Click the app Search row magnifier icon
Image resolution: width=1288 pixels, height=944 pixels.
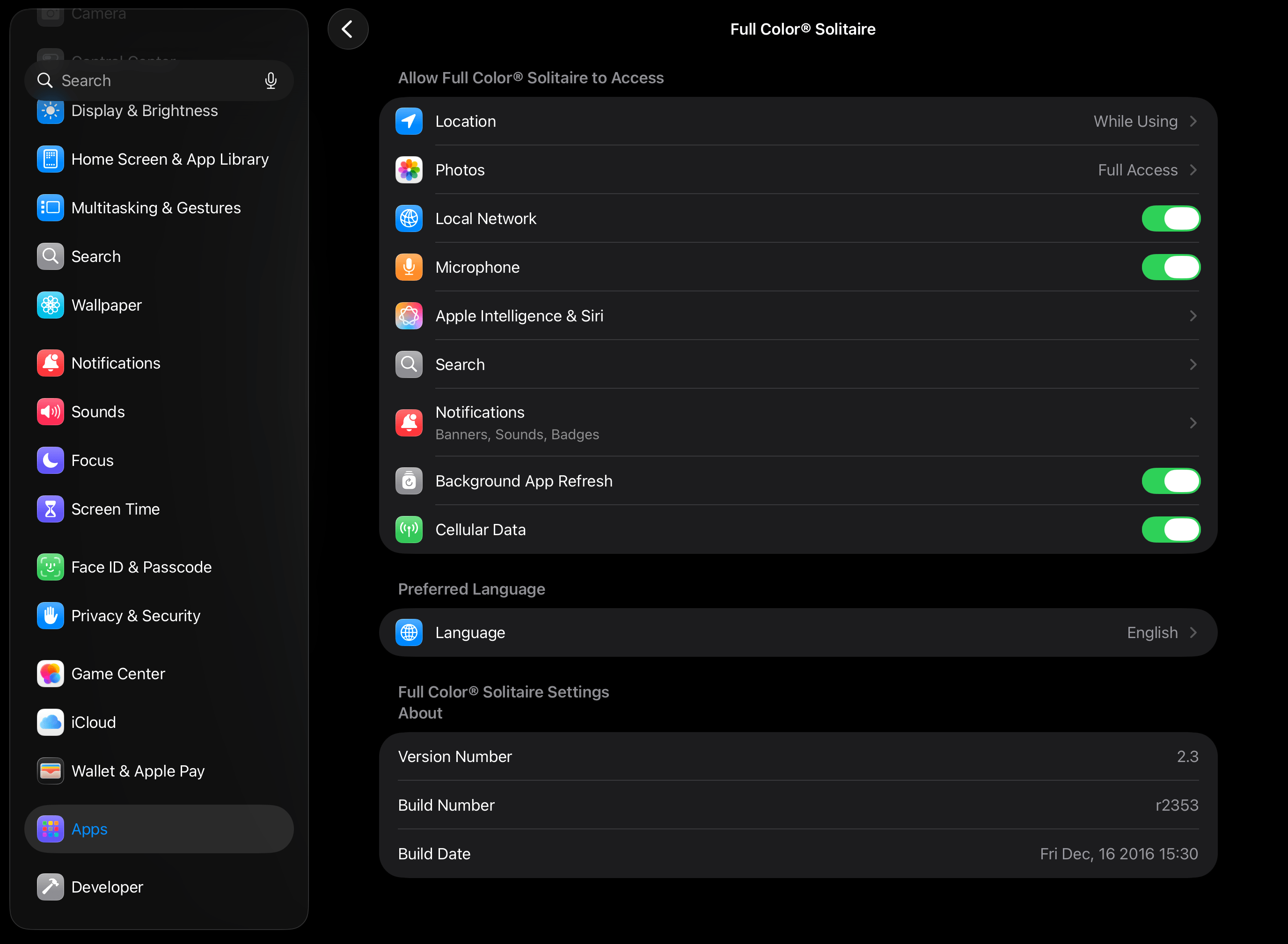[x=409, y=364]
